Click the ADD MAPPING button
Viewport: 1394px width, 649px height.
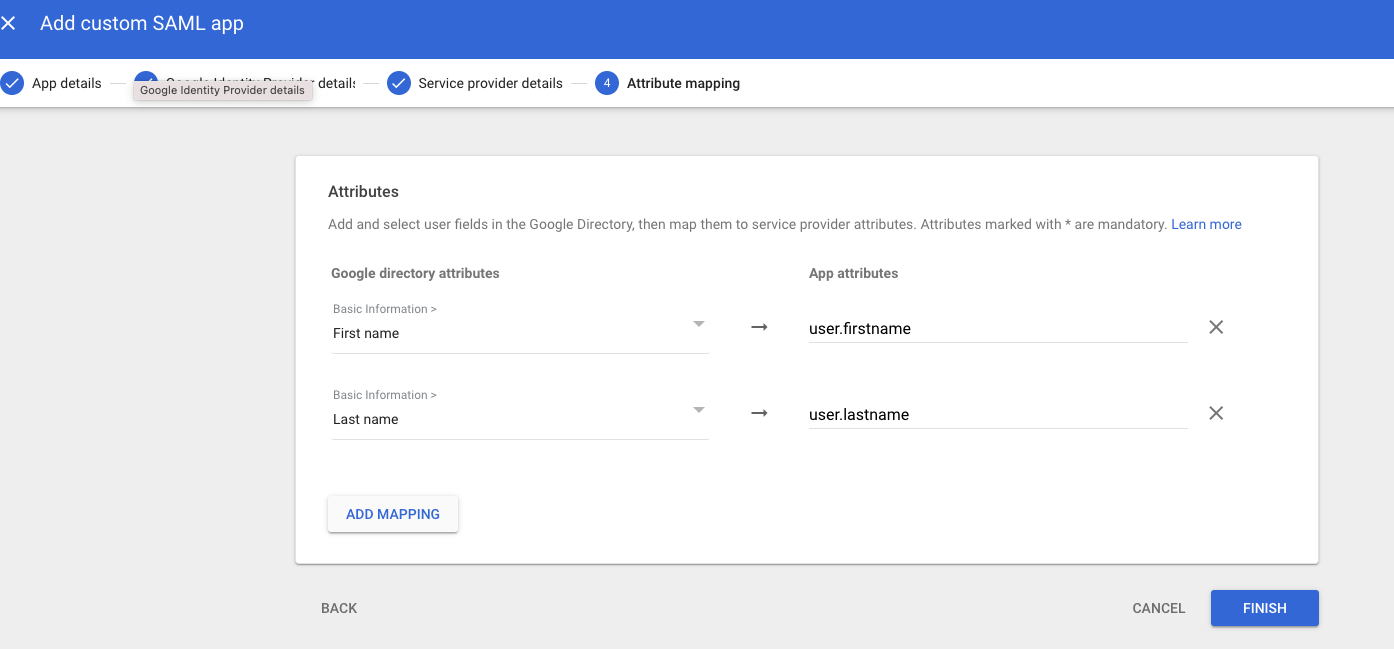(393, 514)
